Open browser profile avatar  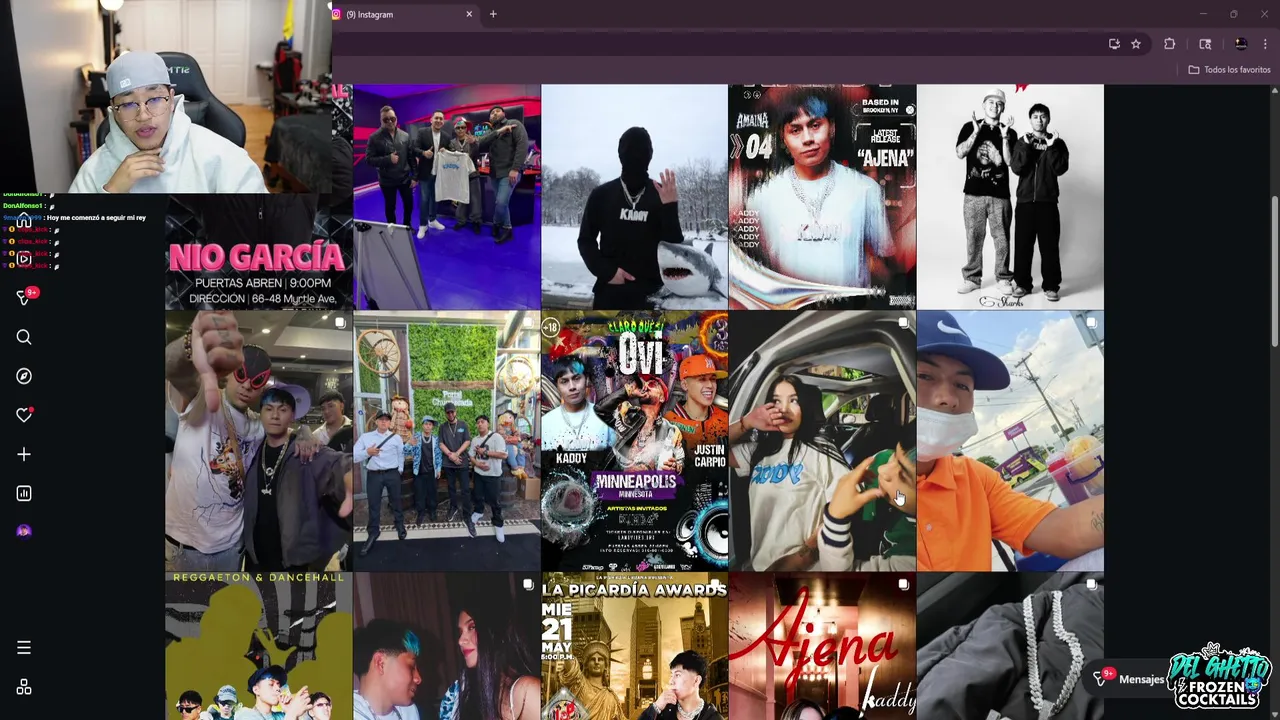pyautogui.click(x=1241, y=44)
